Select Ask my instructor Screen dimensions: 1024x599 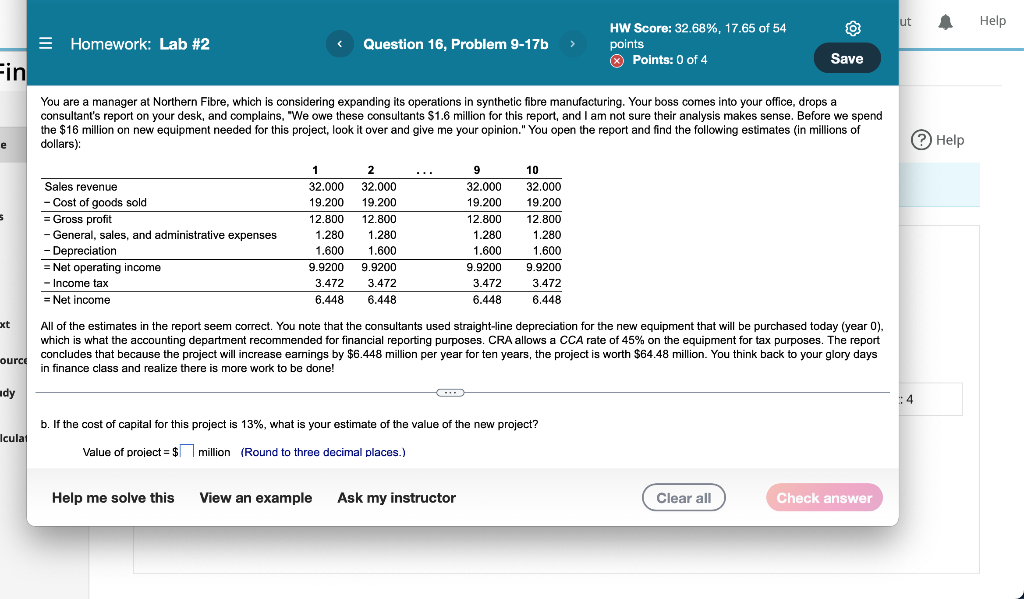(396, 498)
